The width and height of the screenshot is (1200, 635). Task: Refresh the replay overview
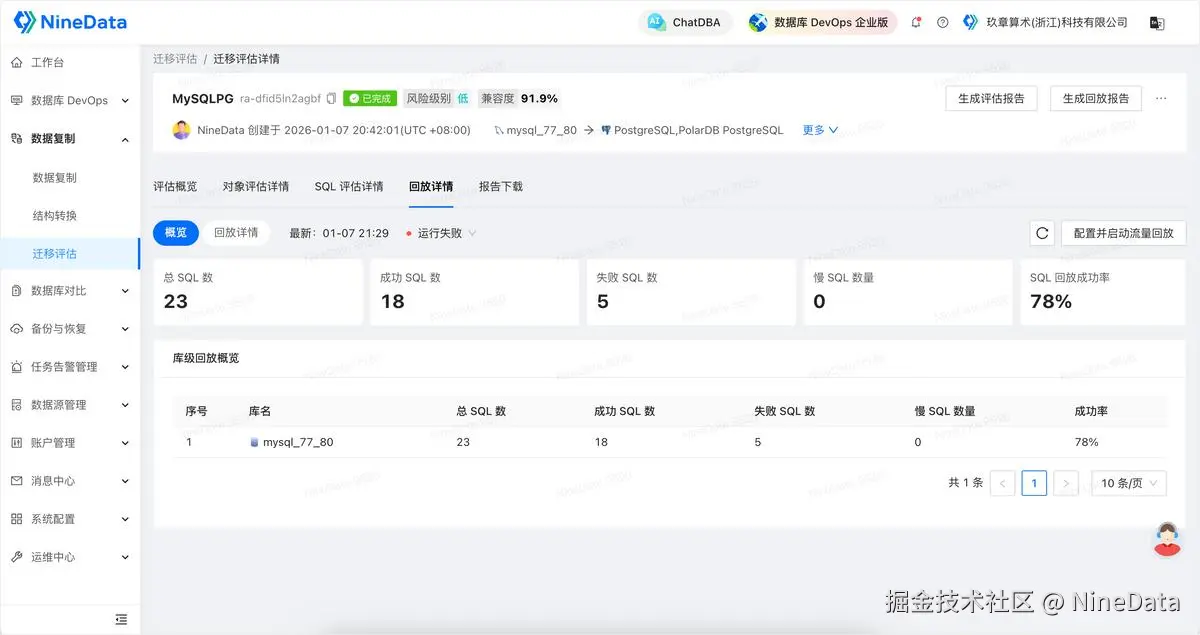(x=1042, y=233)
